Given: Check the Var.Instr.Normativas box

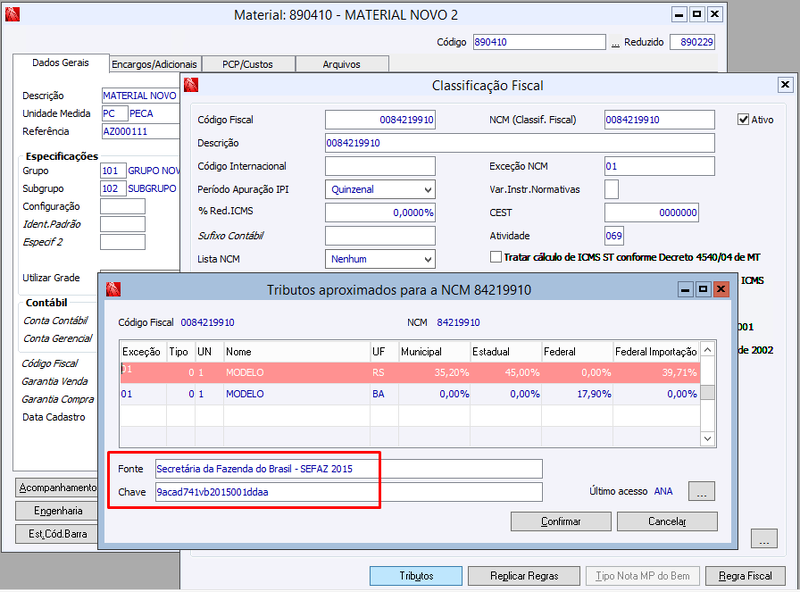Looking at the screenshot, I should coord(611,189).
